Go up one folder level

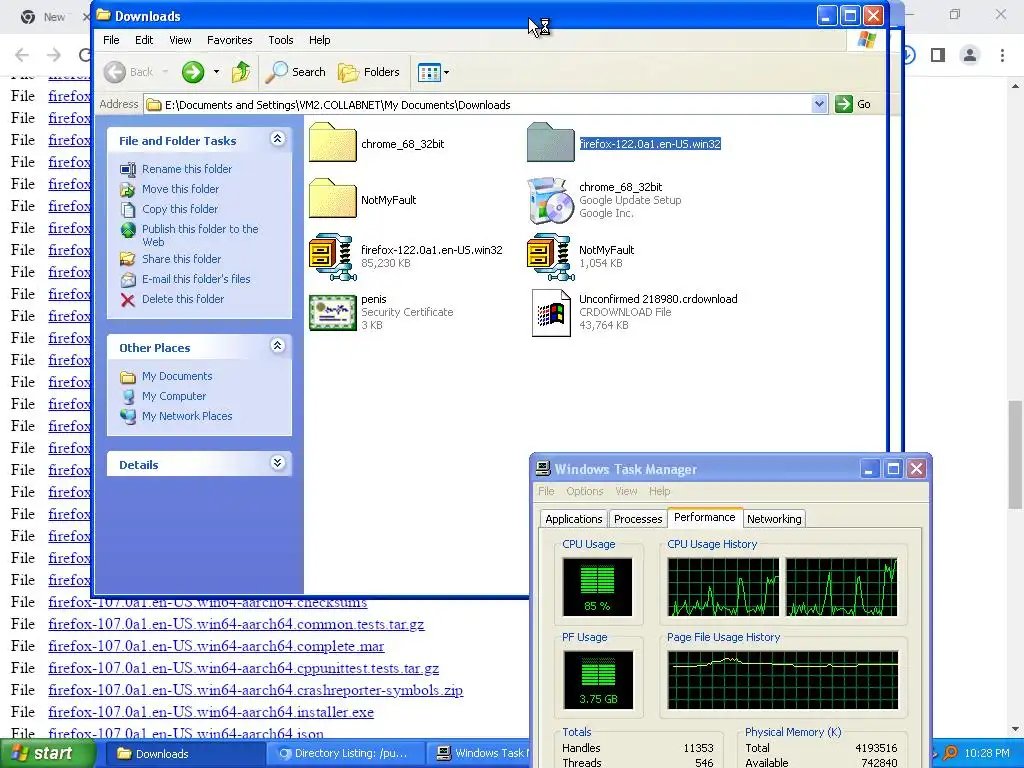[x=241, y=72]
